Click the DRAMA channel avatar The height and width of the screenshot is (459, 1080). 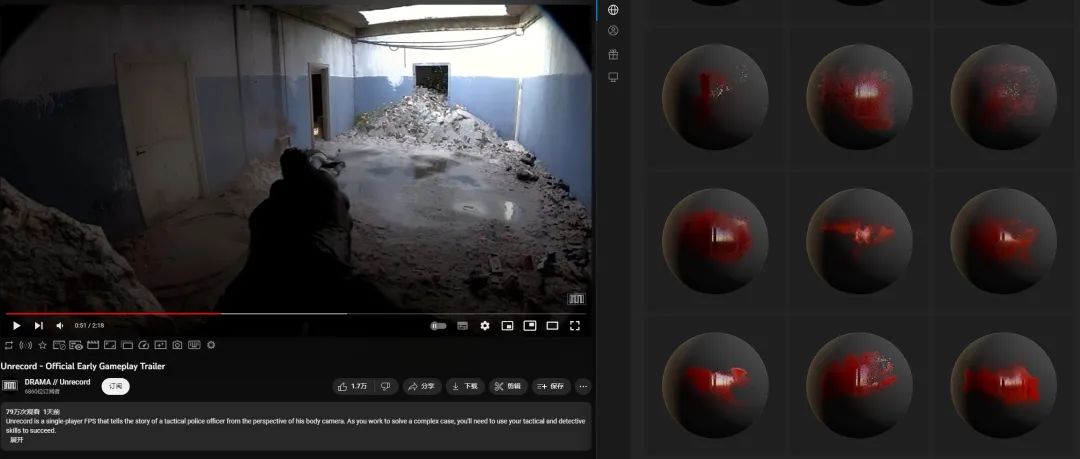click(10, 386)
